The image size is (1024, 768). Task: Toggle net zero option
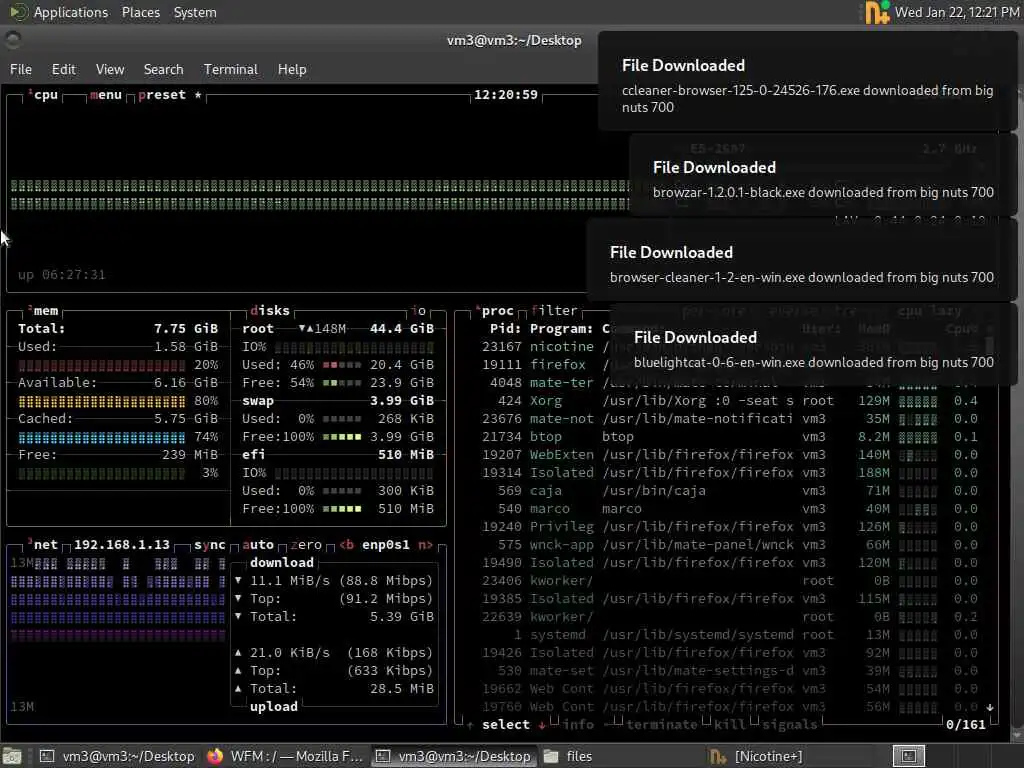306,545
